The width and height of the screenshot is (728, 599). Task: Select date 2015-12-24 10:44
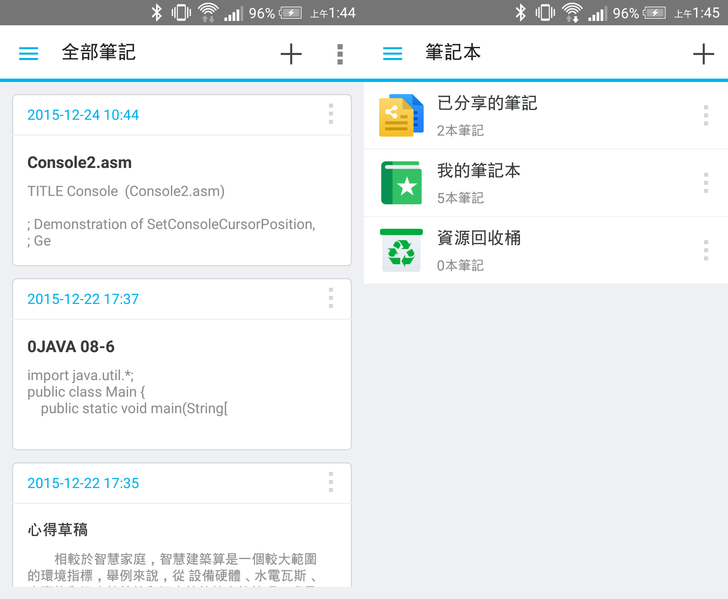click(x=83, y=115)
